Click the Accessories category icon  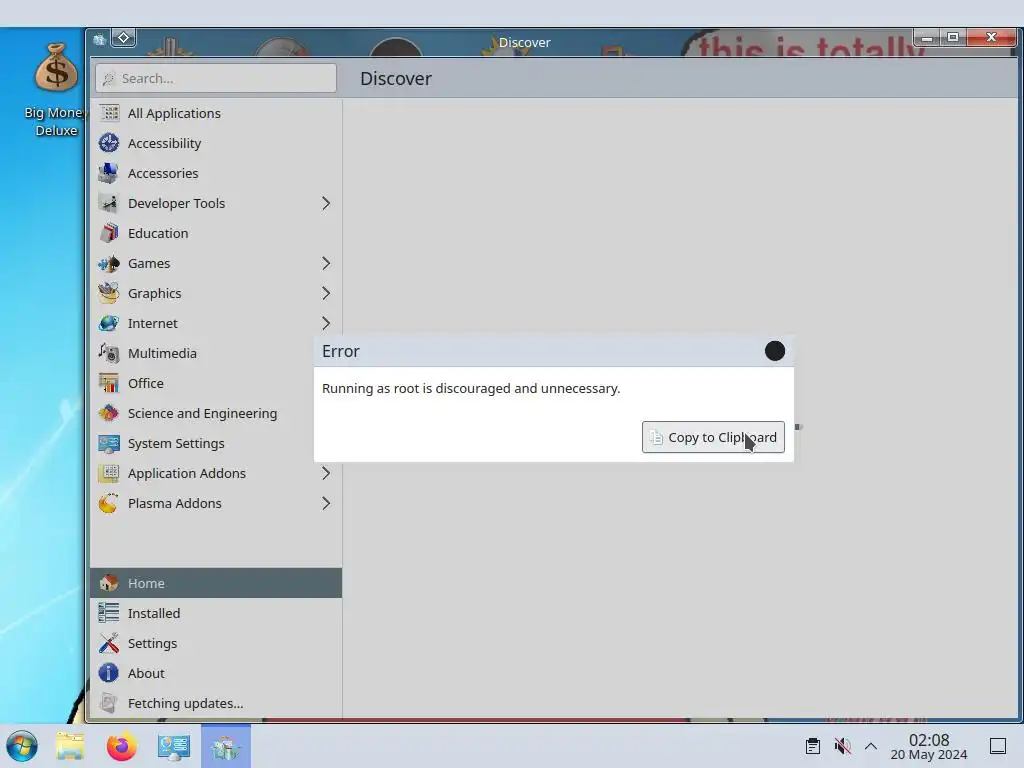(109, 173)
